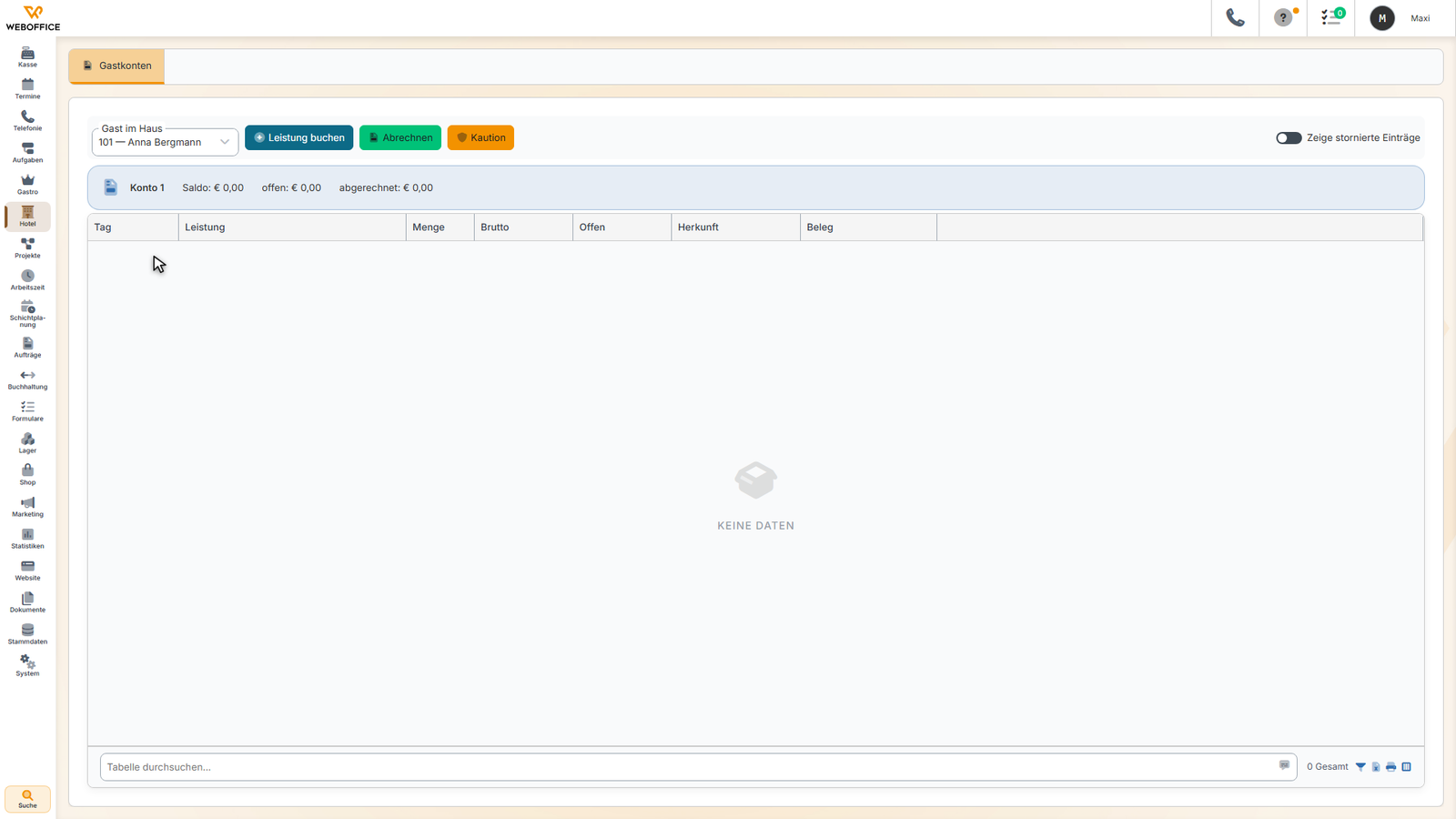The height and width of the screenshot is (819, 1456).
Task: Toggle Zeige stornierte Einträge switch
Action: pyautogui.click(x=1289, y=138)
